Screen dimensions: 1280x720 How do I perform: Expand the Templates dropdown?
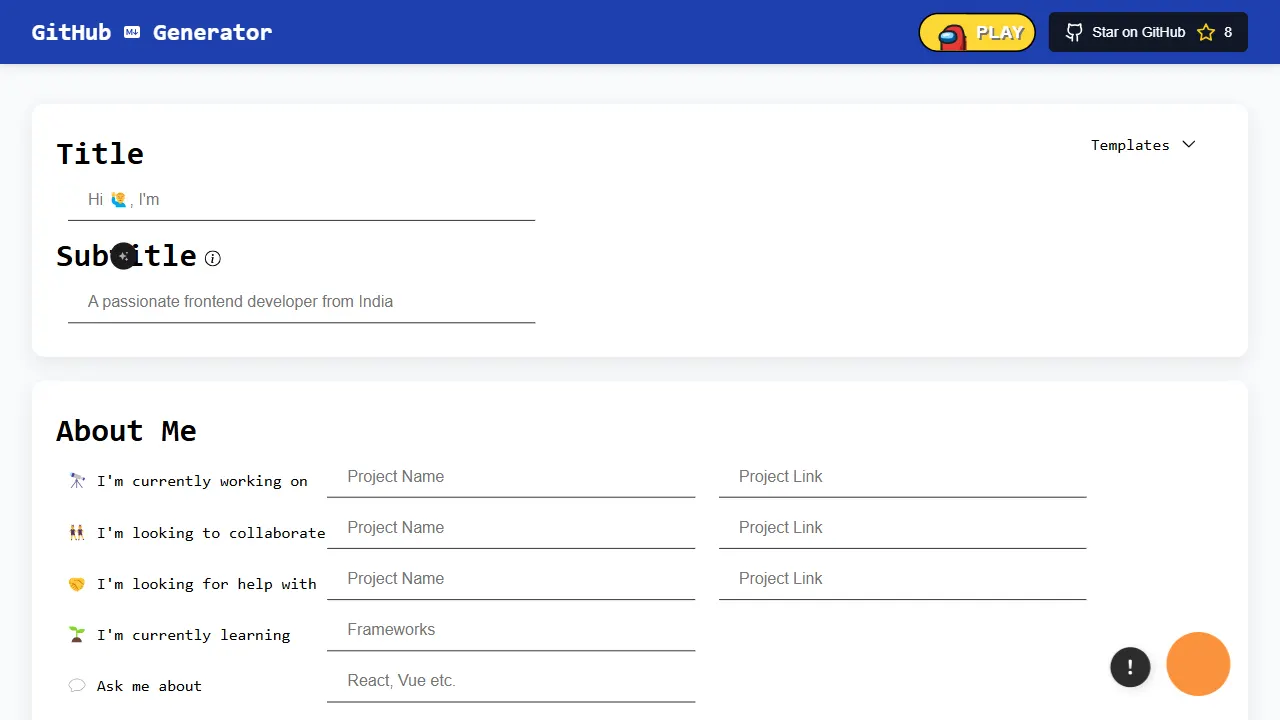click(1143, 145)
